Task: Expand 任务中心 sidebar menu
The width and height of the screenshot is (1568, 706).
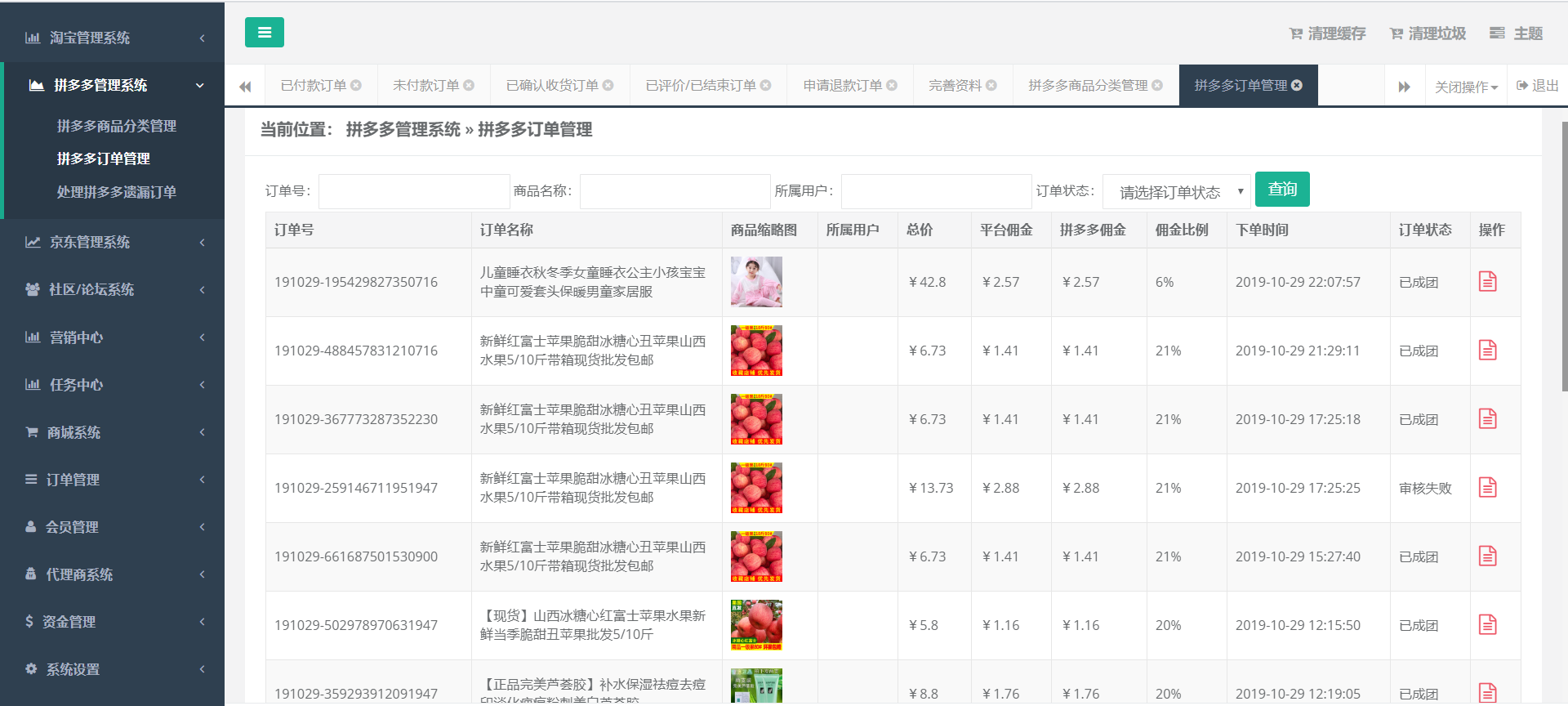Action: [112, 384]
